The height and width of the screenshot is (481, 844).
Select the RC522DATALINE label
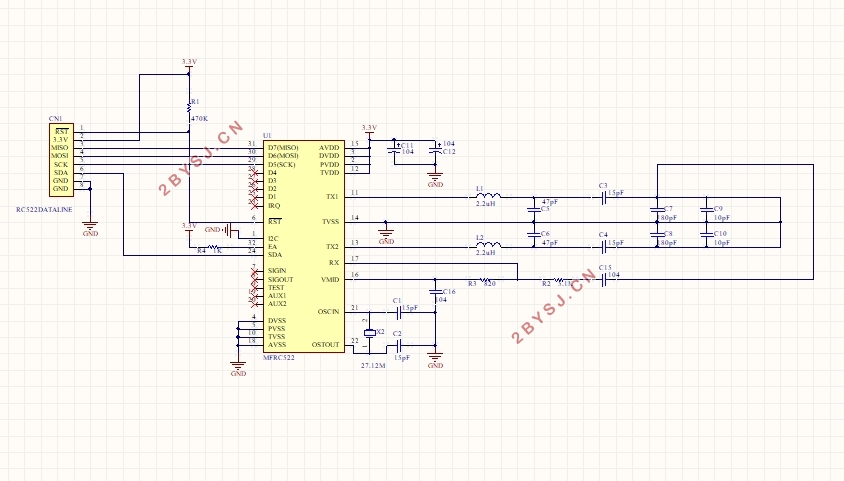tap(44, 210)
